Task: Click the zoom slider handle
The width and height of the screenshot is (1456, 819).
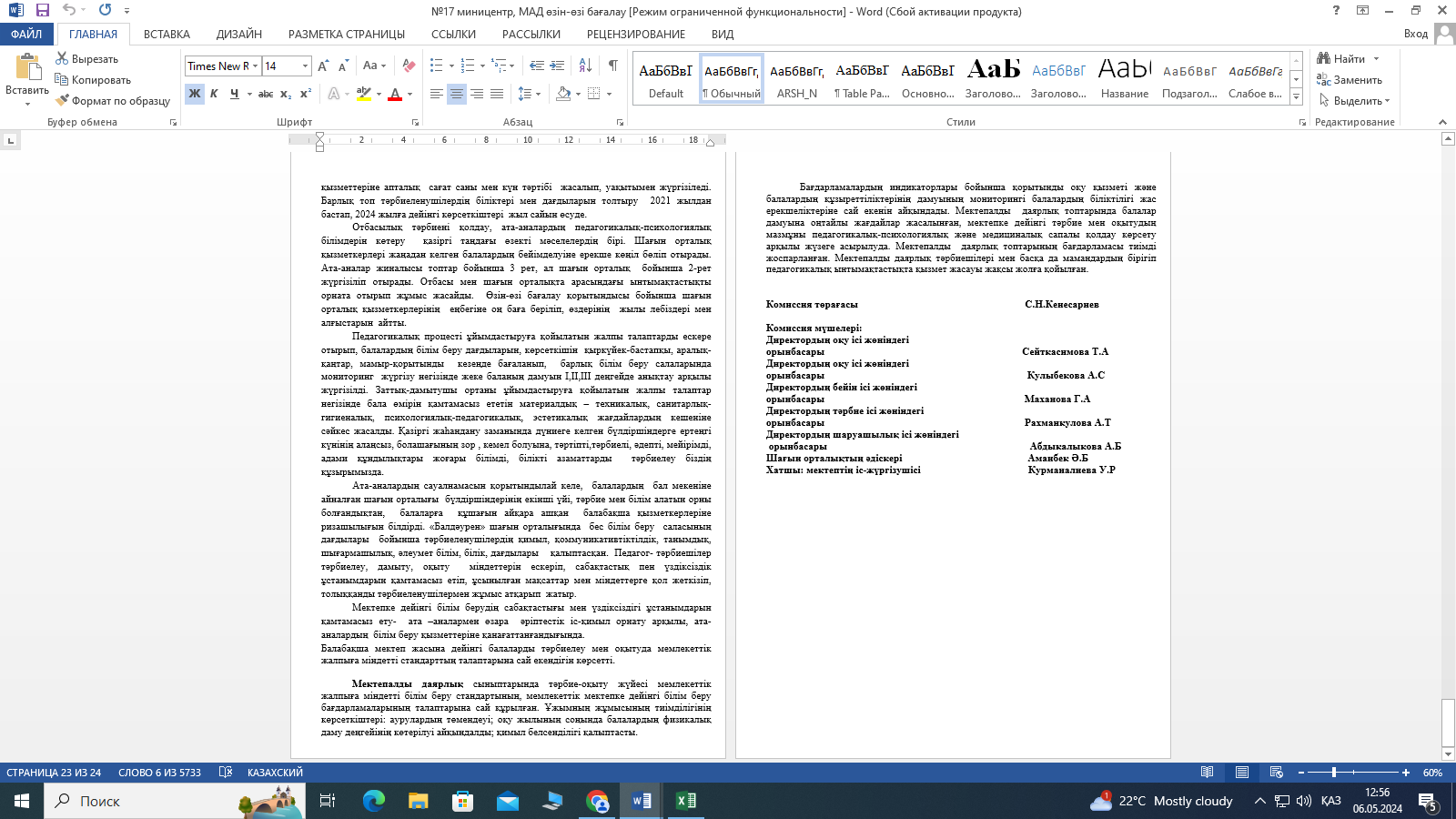Action: (x=1334, y=773)
